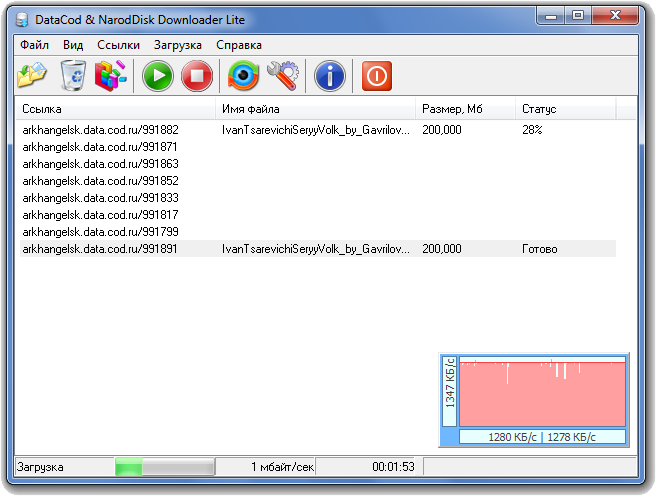Select link arkhangelsk.data.cod.ru/991833
Image resolution: width=656 pixels, height=496 pixels.
coord(100,198)
